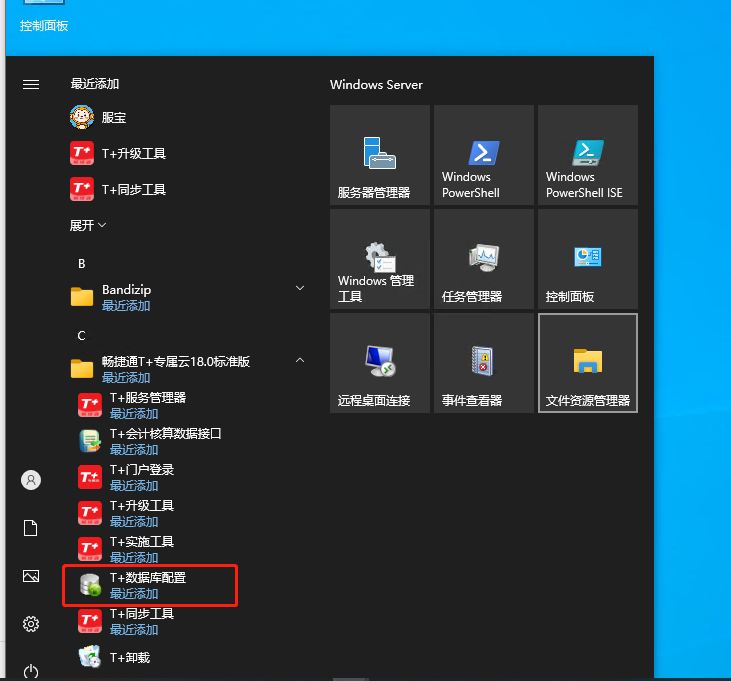Open the Bandizip folder entry

click(186, 297)
